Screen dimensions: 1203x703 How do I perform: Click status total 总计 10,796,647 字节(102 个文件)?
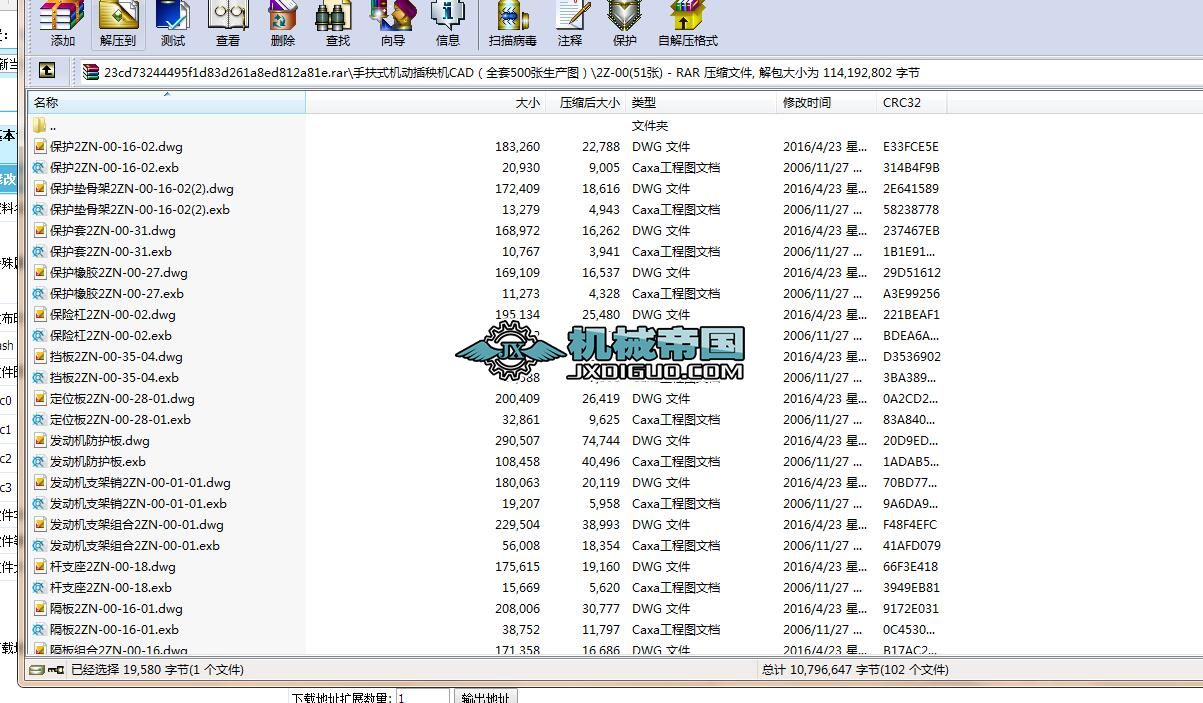click(855, 670)
